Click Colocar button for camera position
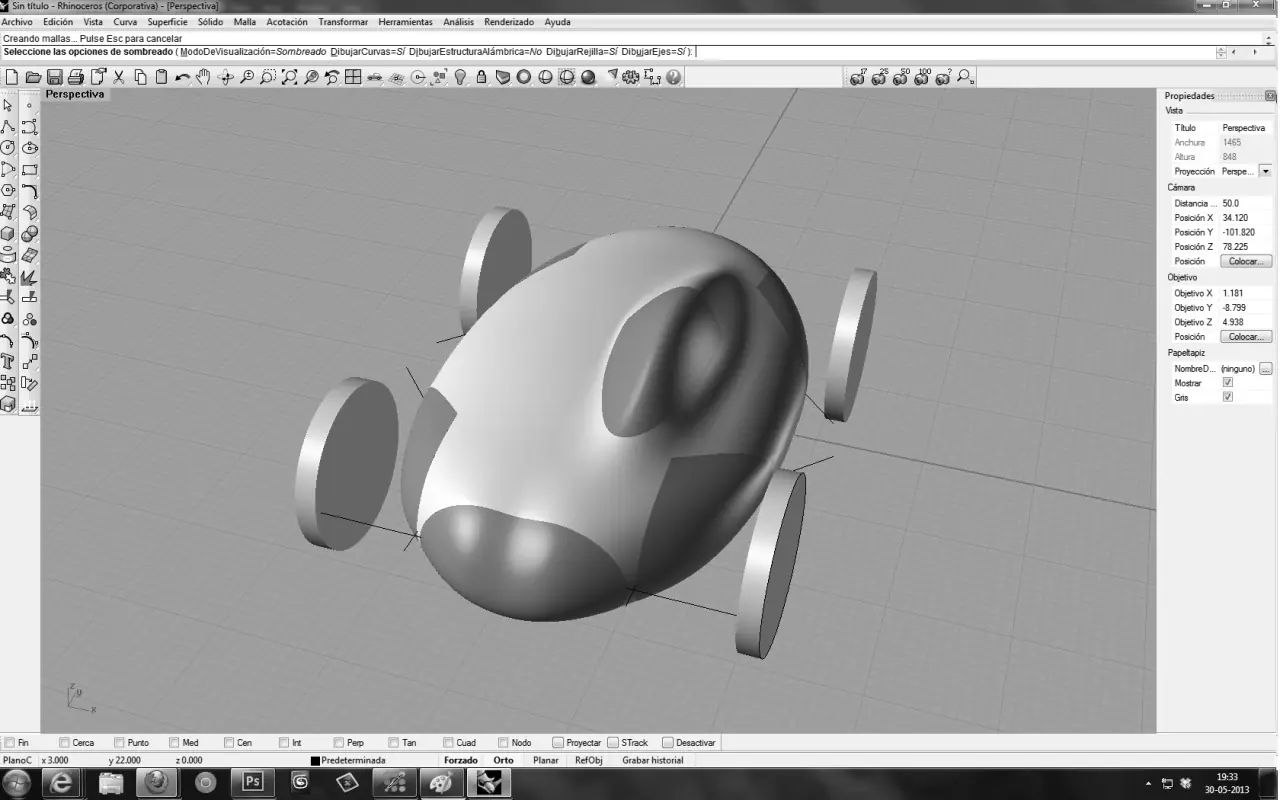The width and height of the screenshot is (1280, 800). click(x=1245, y=261)
